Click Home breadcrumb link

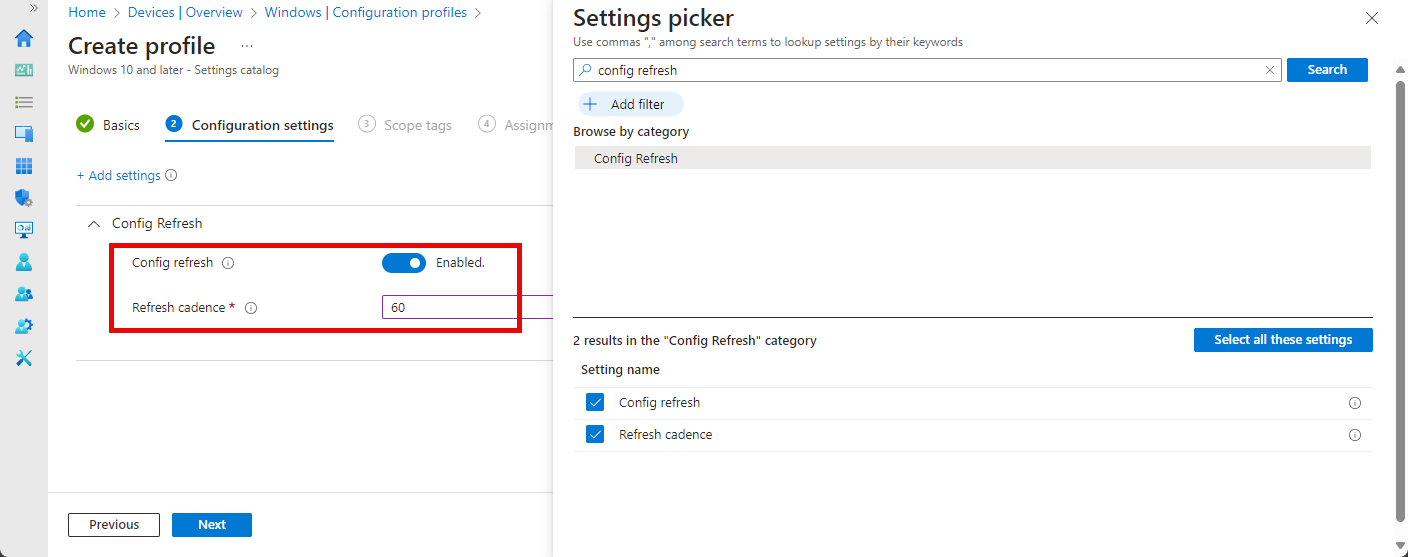point(87,13)
